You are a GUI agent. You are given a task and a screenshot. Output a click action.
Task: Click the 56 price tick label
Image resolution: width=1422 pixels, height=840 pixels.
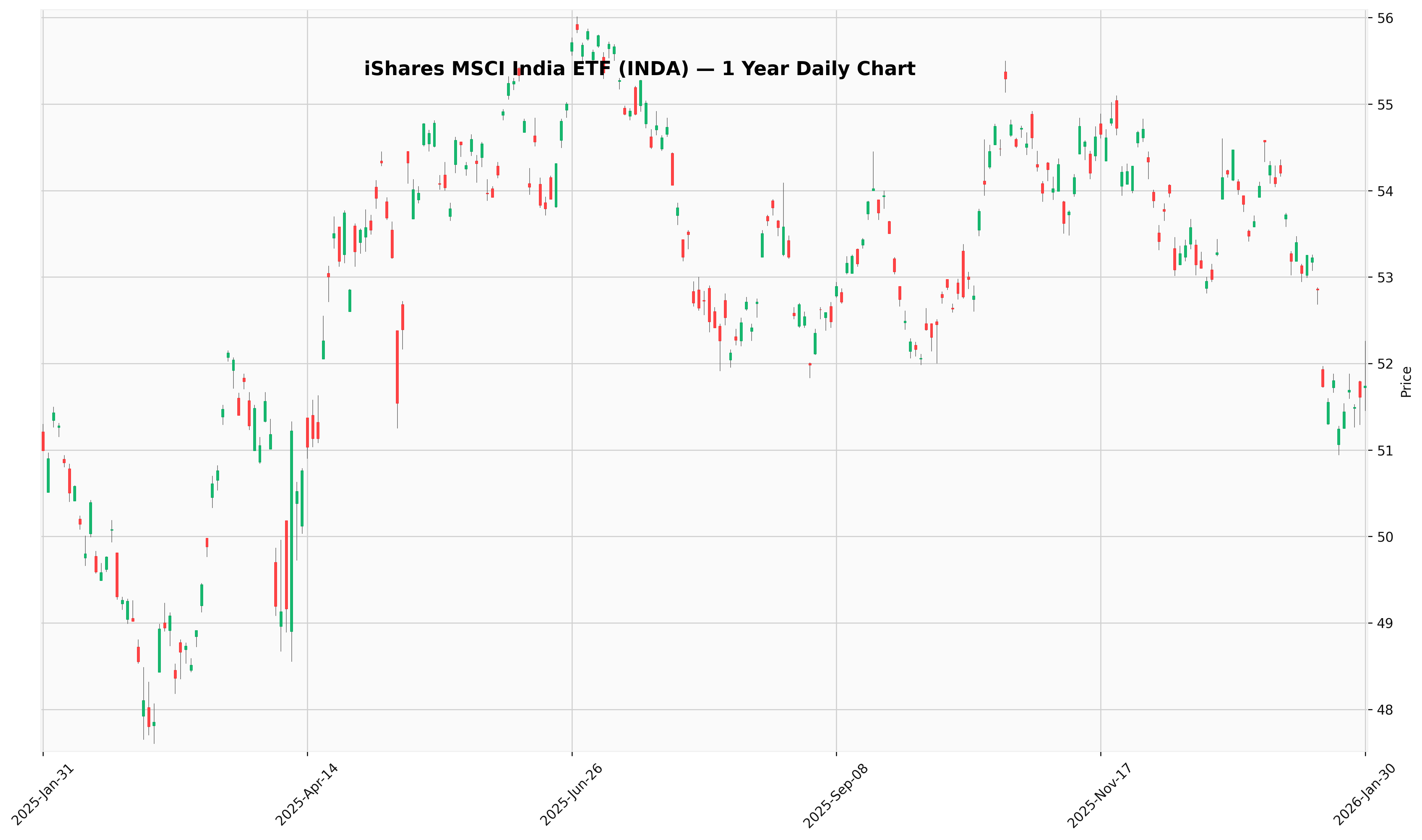(x=1386, y=18)
